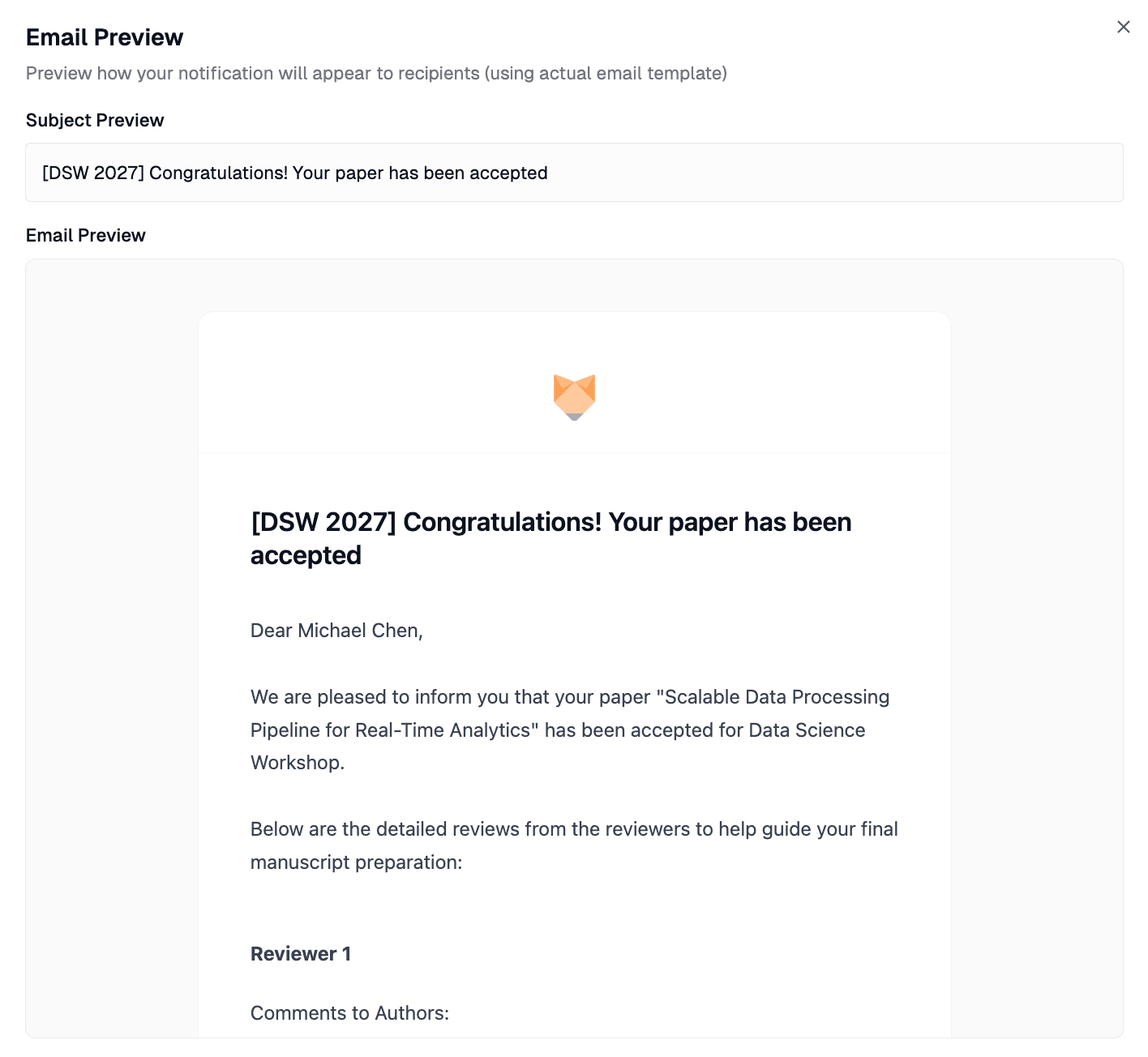This screenshot has height=1057, width=1148.
Task: Click the fox icon's ear area
Action: pos(559,381)
